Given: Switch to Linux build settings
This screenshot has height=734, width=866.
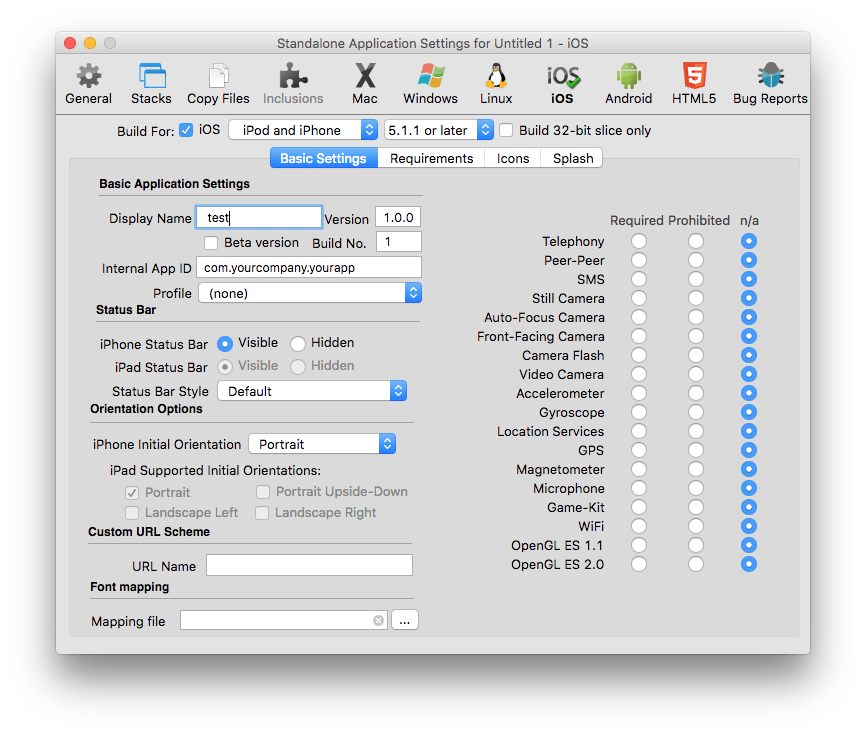Looking at the screenshot, I should (496, 83).
